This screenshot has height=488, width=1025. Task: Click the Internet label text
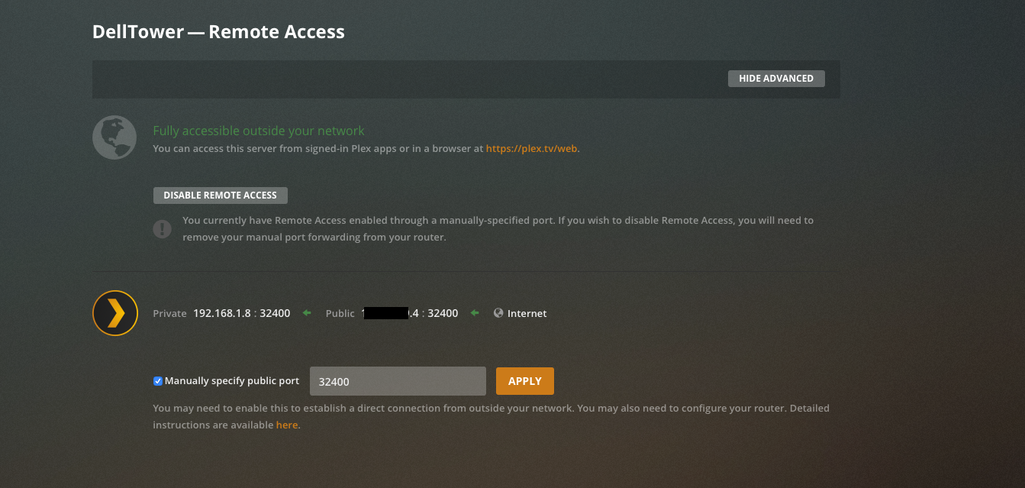pos(527,314)
